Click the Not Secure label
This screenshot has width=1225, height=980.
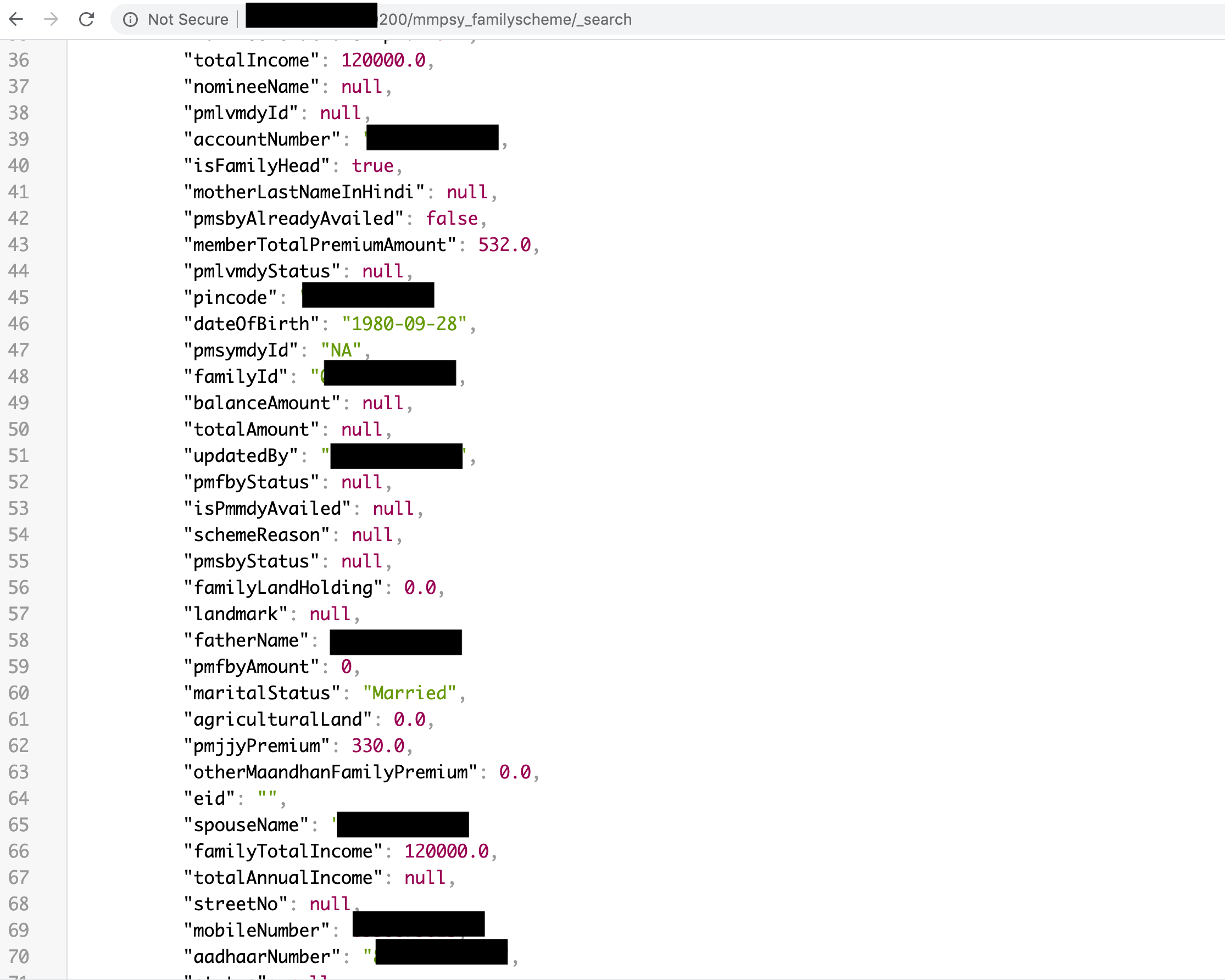click(x=187, y=20)
